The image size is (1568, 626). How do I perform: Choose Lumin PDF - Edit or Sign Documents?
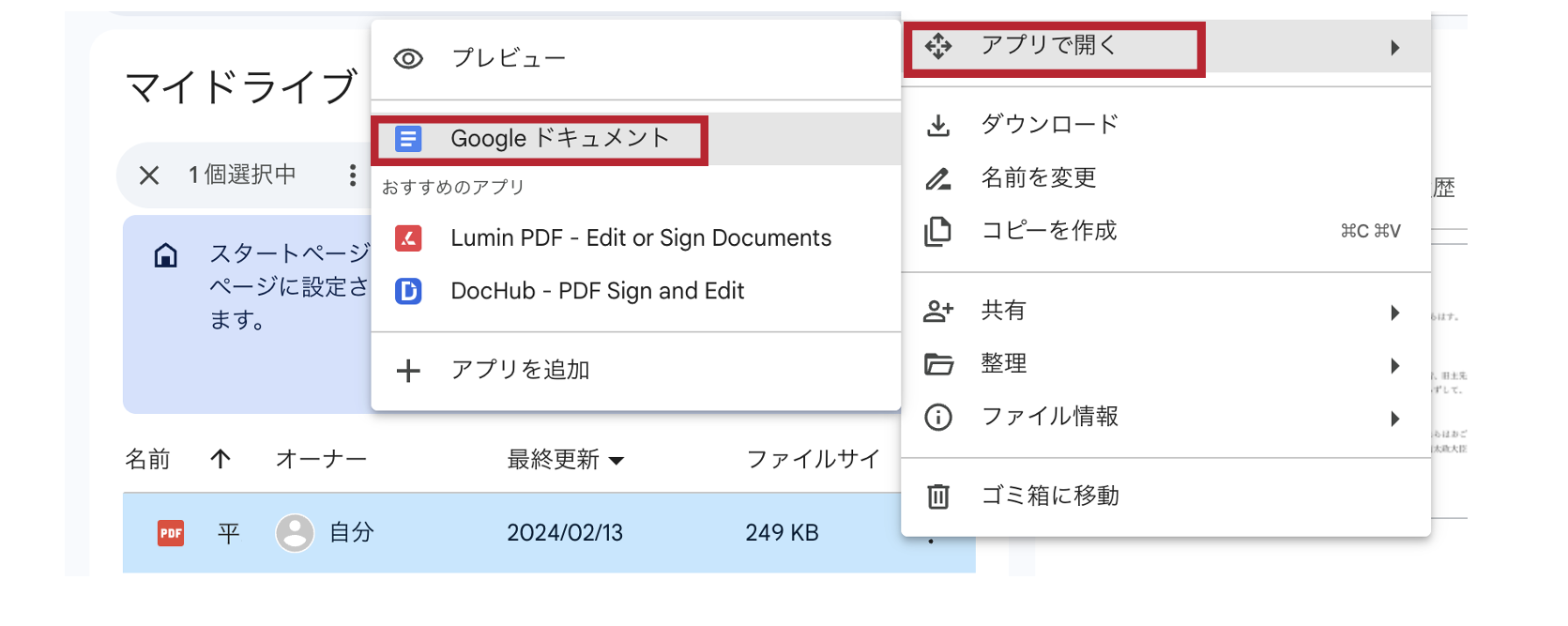(x=636, y=238)
